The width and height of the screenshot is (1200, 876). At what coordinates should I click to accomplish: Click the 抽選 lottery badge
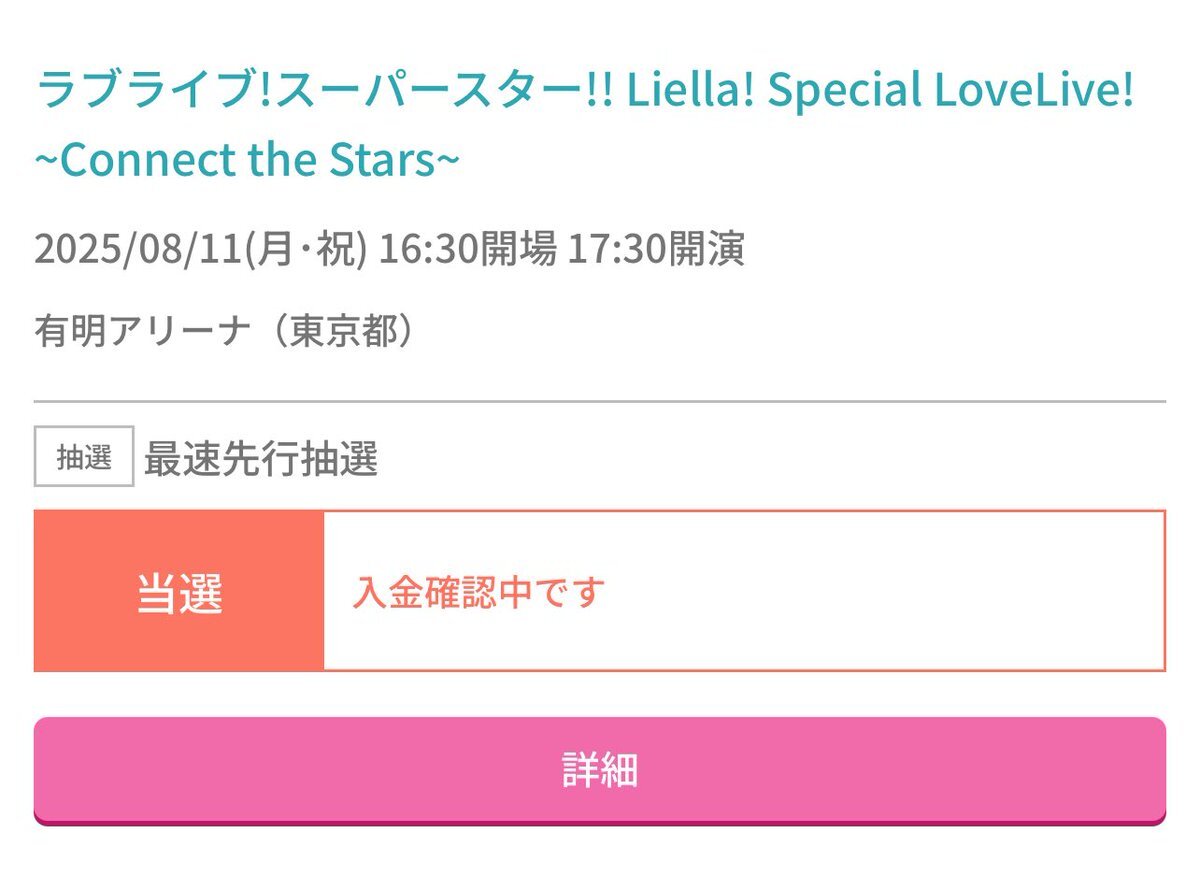tap(84, 457)
